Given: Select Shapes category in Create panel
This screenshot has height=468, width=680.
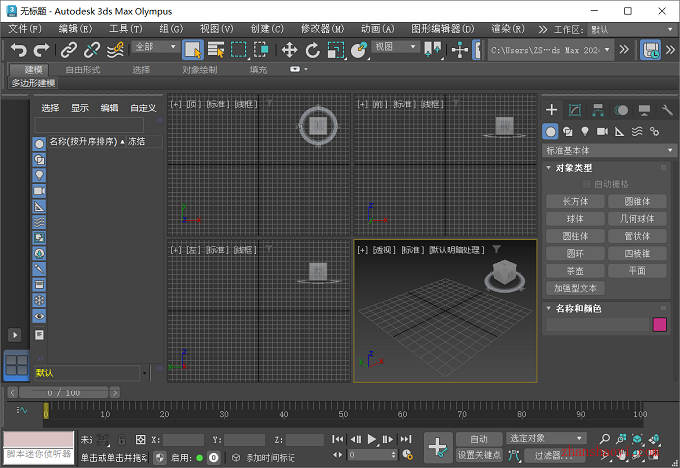Looking at the screenshot, I should (568, 131).
